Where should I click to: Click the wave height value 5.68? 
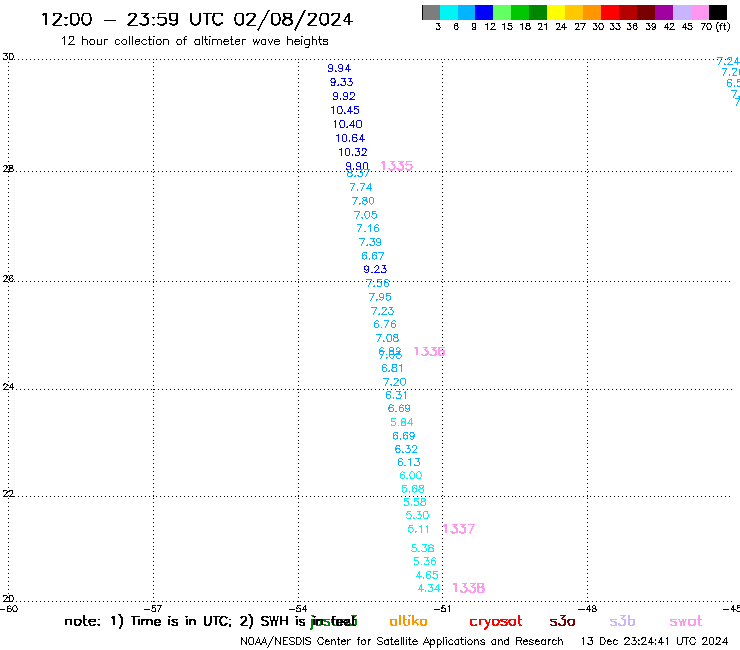coord(413,490)
